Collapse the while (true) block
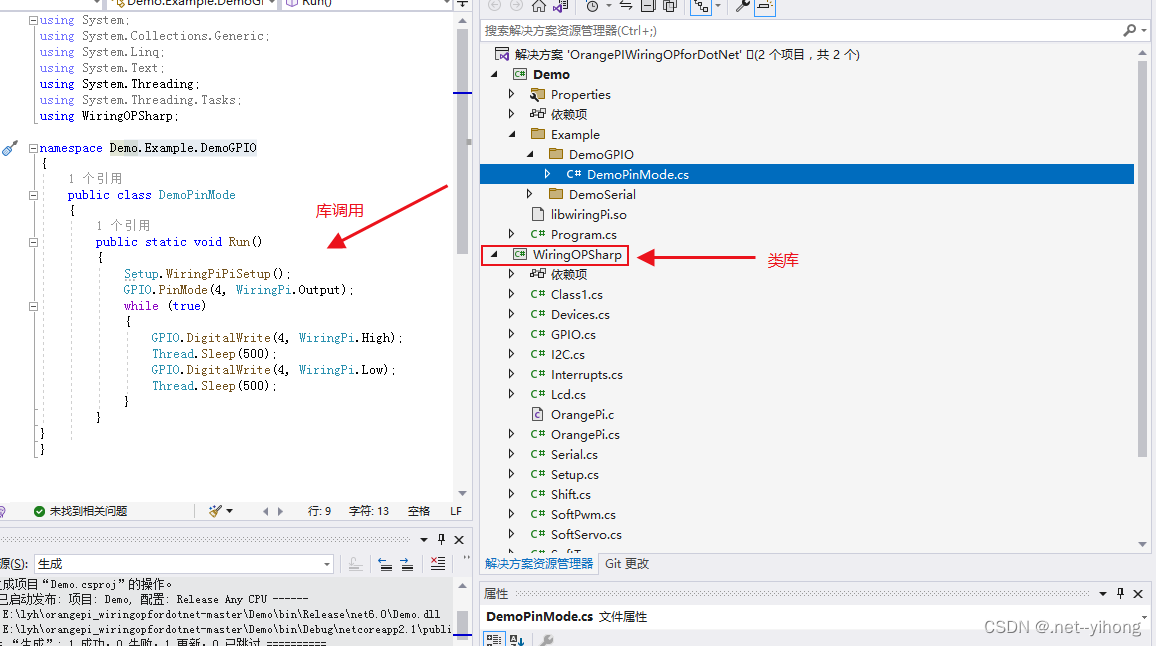 [x=33, y=306]
